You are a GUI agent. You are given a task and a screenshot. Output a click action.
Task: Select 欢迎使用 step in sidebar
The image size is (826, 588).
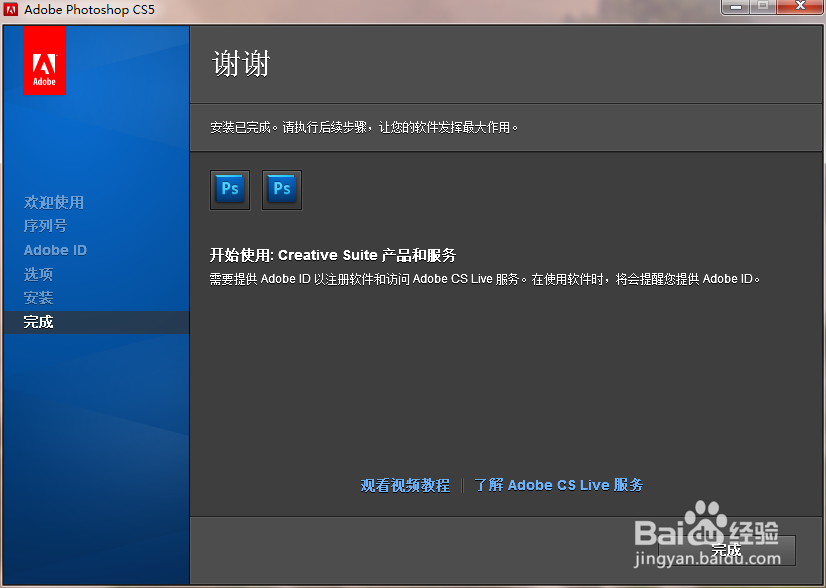pos(54,202)
